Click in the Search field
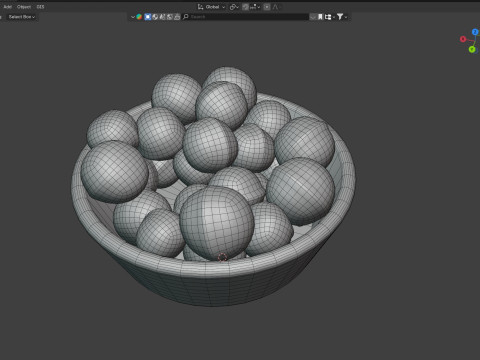The height and width of the screenshot is (360, 480). point(245,17)
